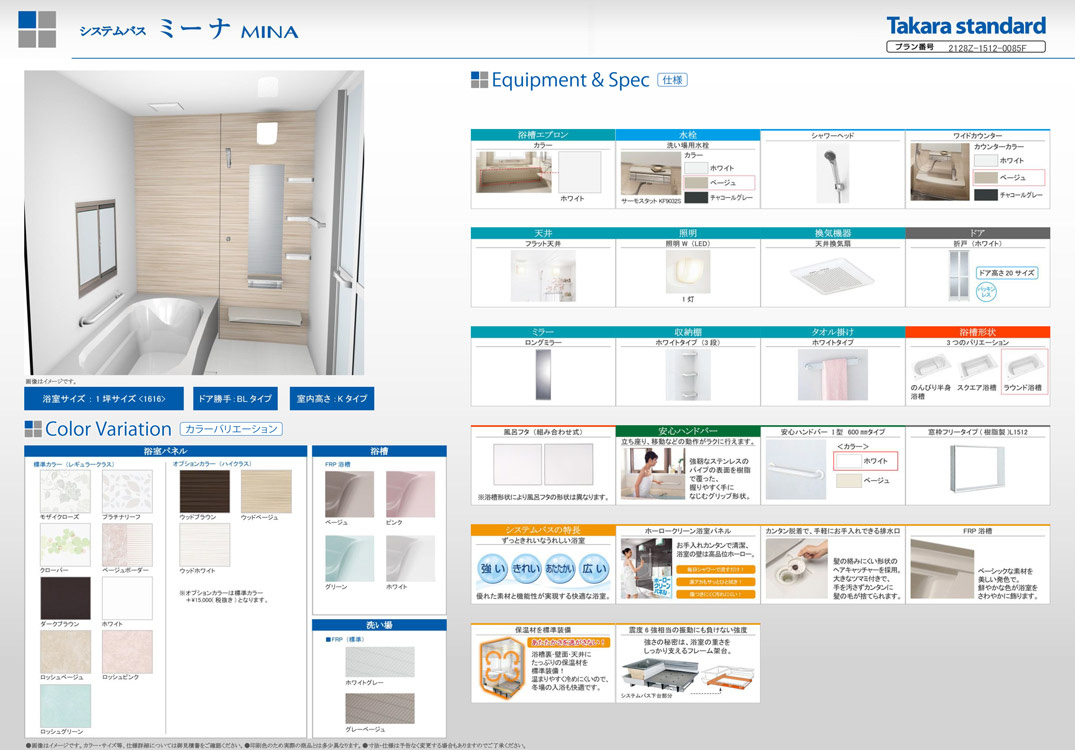Click the Takara standard logo
This screenshot has height=750, width=1075.
coord(966,26)
